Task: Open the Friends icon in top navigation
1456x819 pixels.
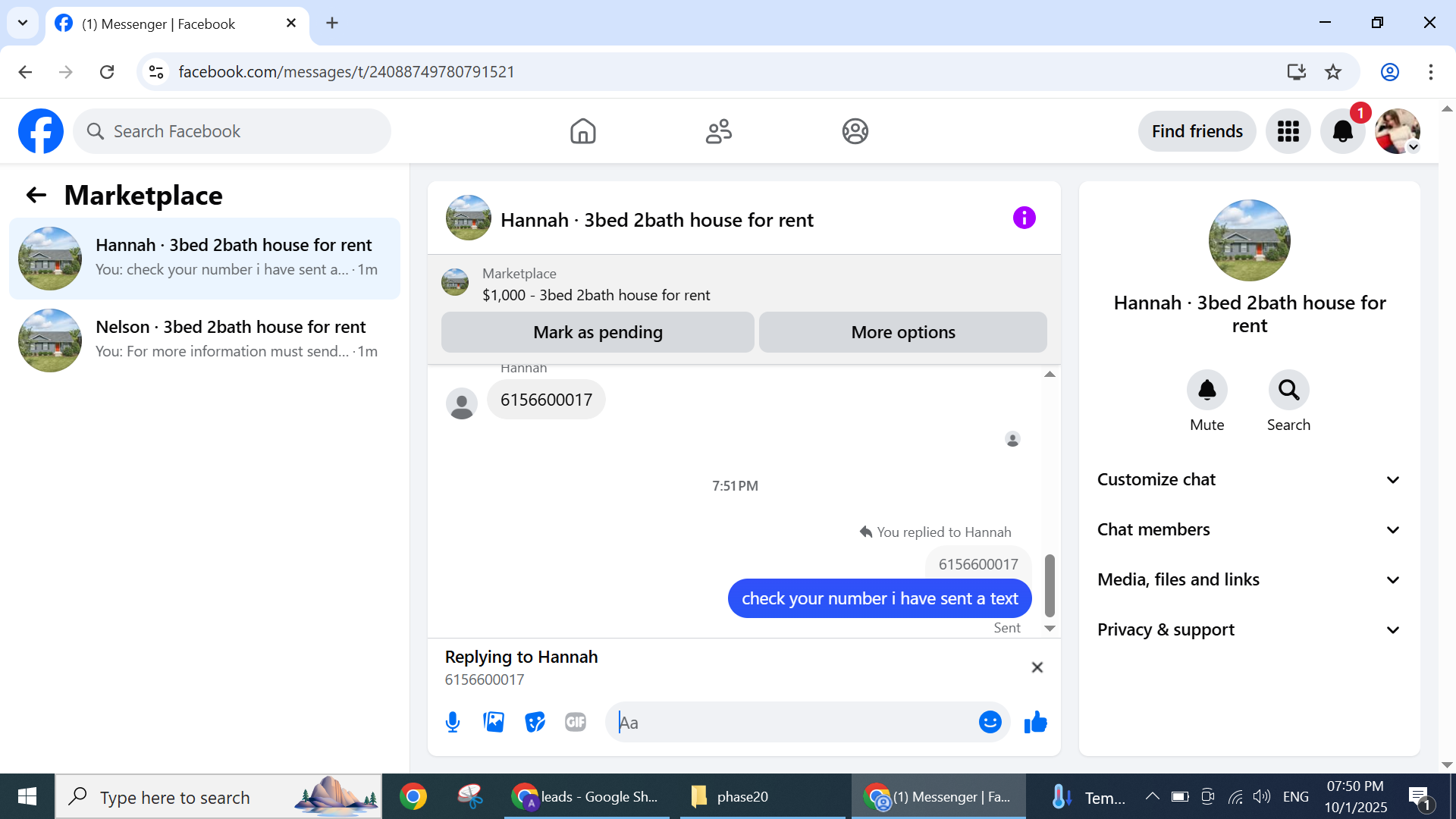Action: 718,131
